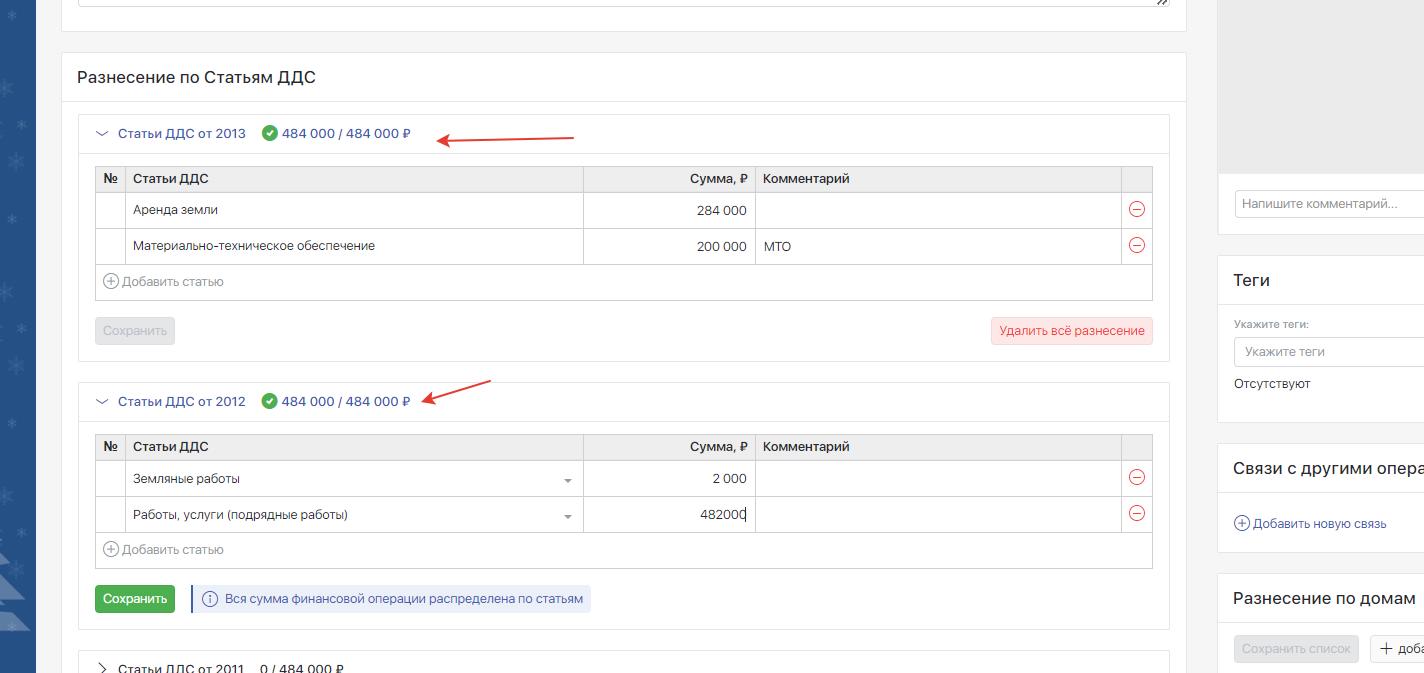Expand the Статьи ДДС от 2011 section
The image size is (1424, 673).
[102, 667]
